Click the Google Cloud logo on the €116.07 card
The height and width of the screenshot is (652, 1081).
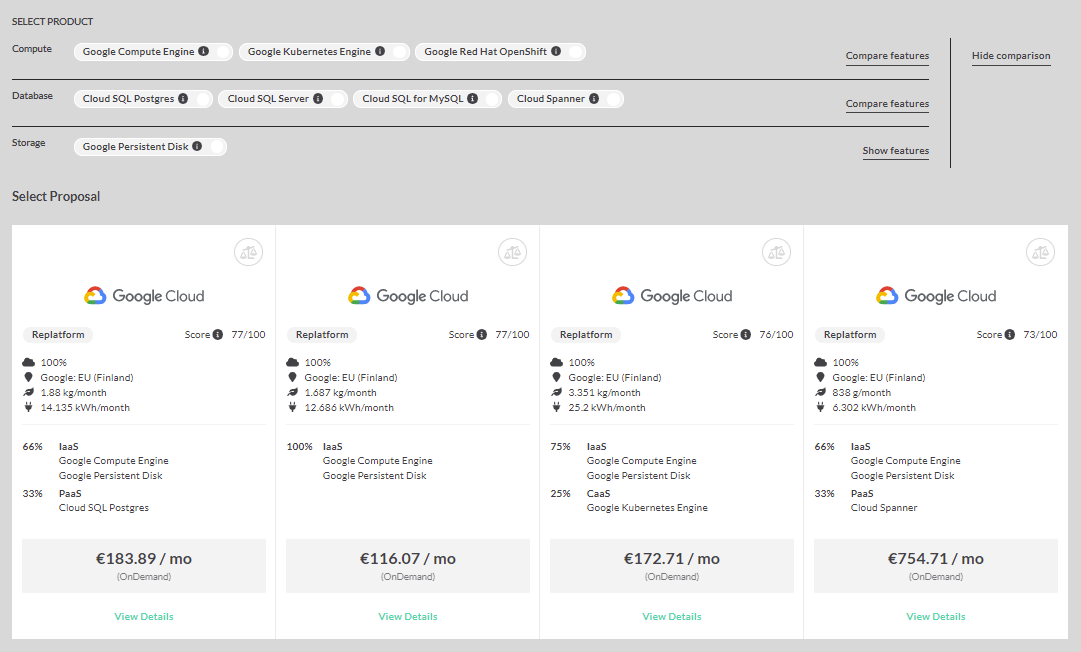408,296
